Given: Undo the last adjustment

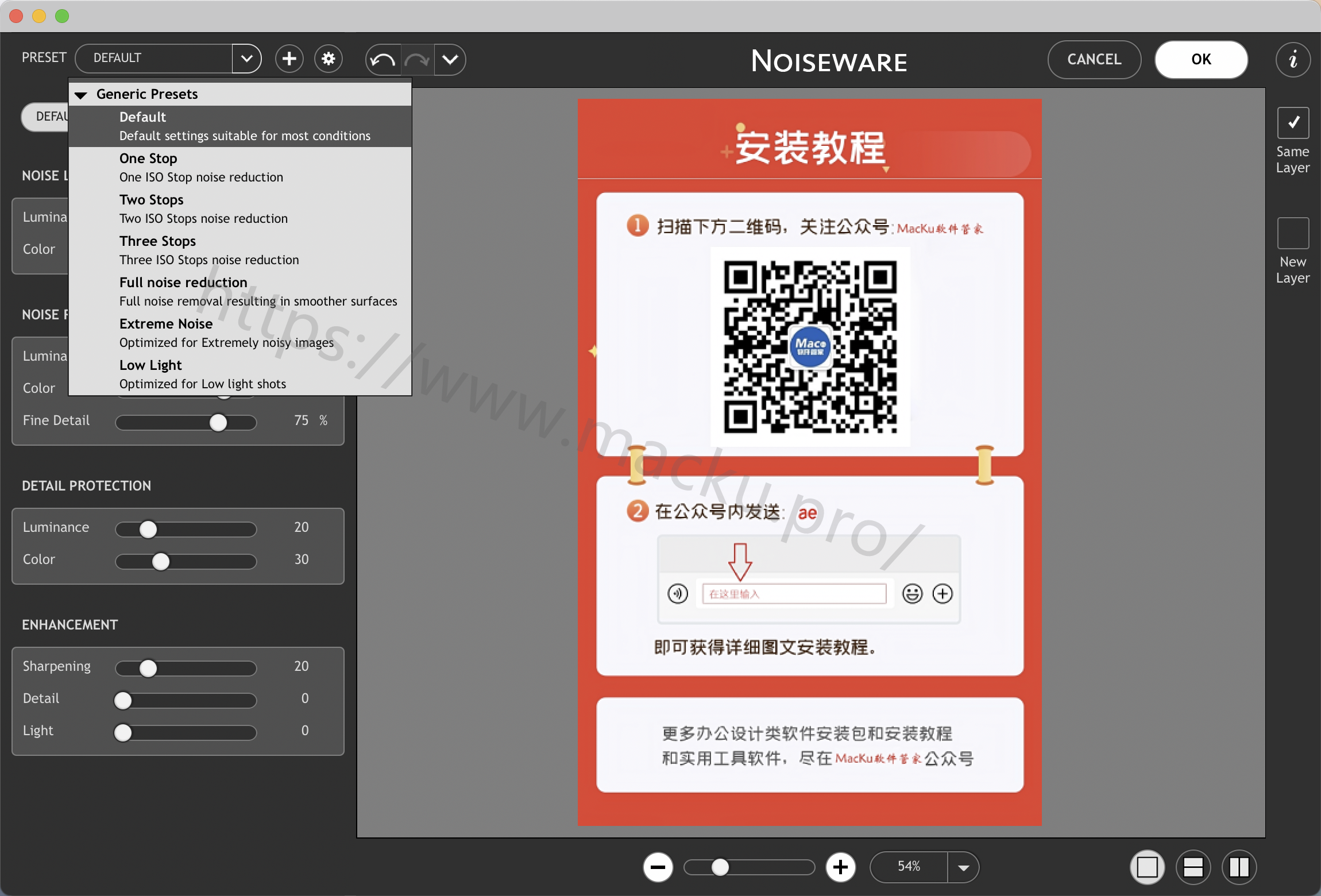Looking at the screenshot, I should click(383, 60).
